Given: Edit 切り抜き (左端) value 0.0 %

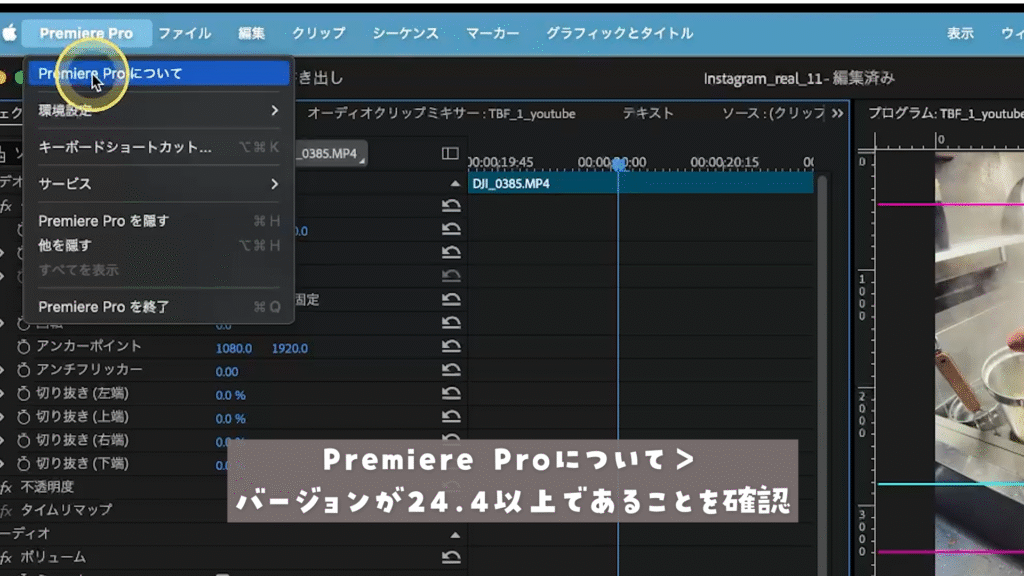Looking at the screenshot, I should pyautogui.click(x=231, y=395).
